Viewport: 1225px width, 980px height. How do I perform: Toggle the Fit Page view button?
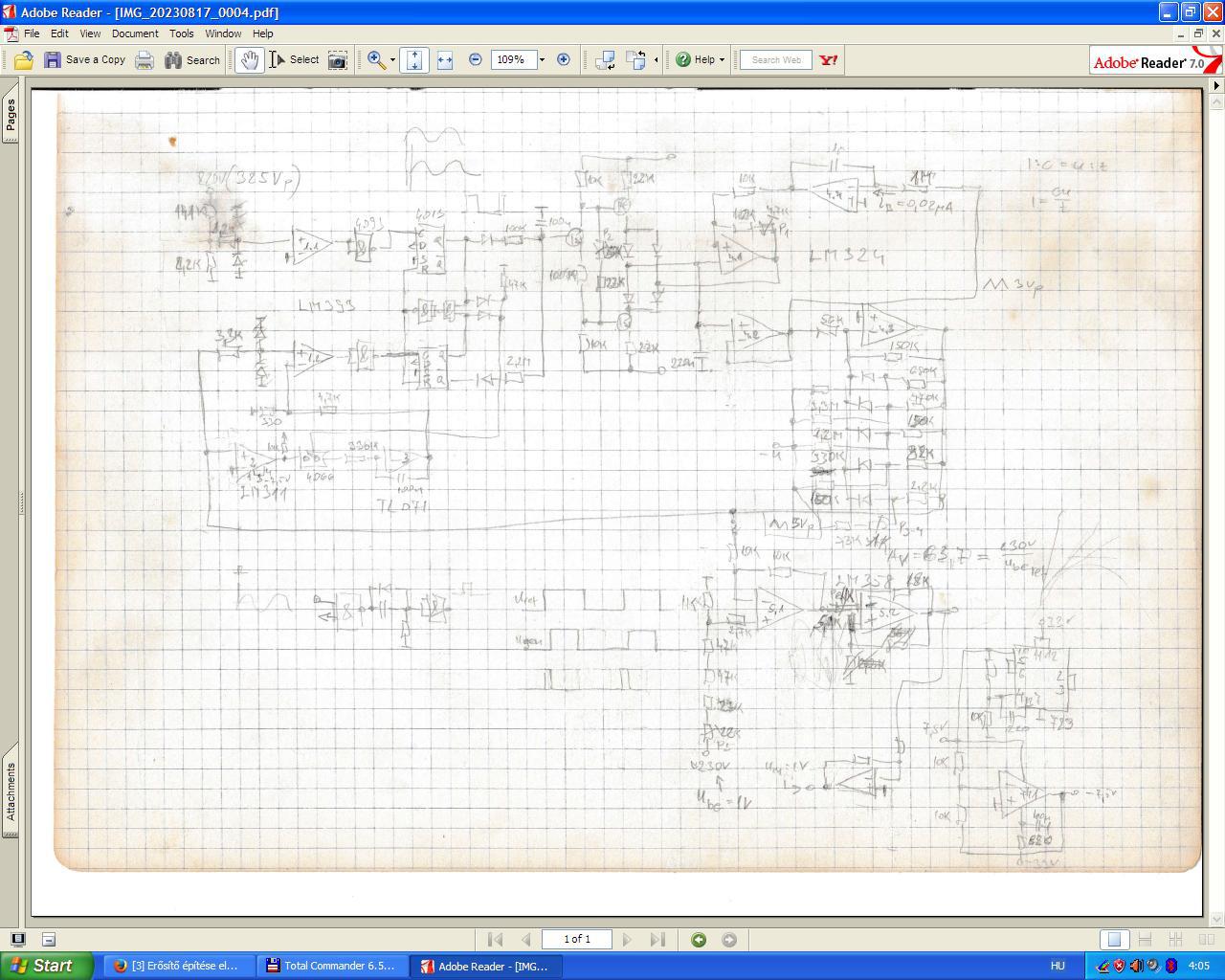pos(414,59)
